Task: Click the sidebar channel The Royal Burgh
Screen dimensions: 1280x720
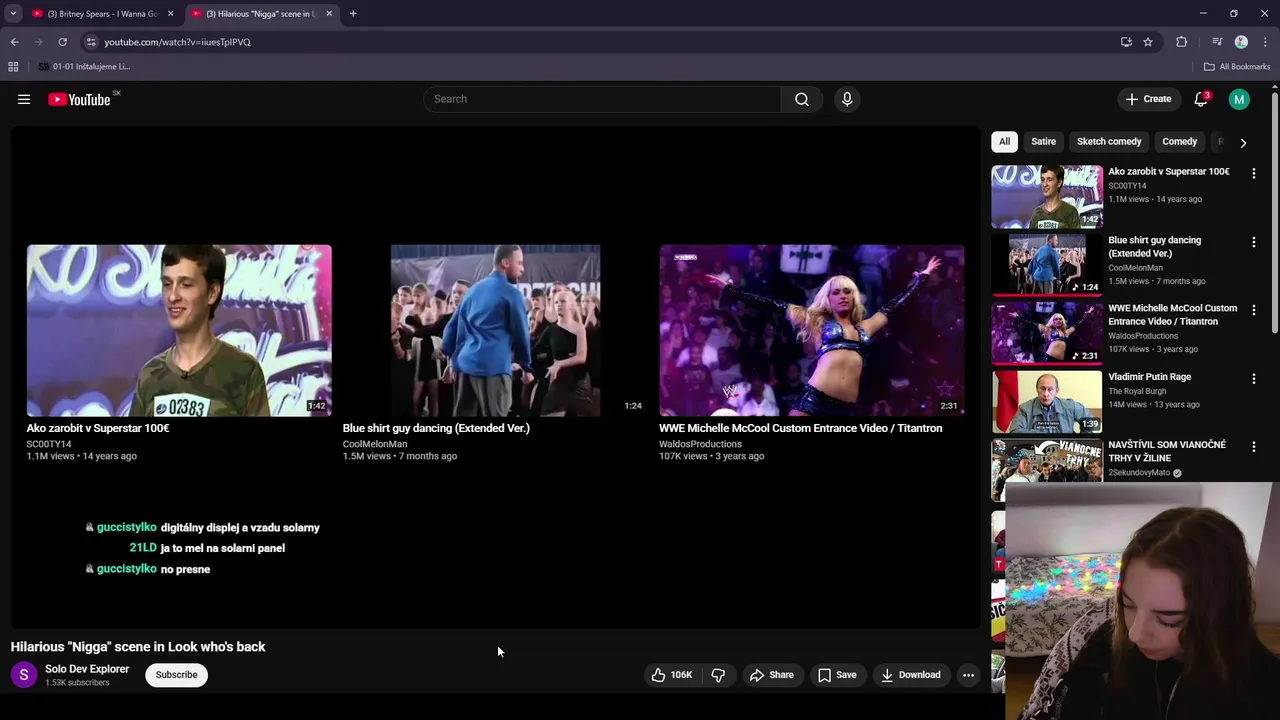Action: 1137,391
